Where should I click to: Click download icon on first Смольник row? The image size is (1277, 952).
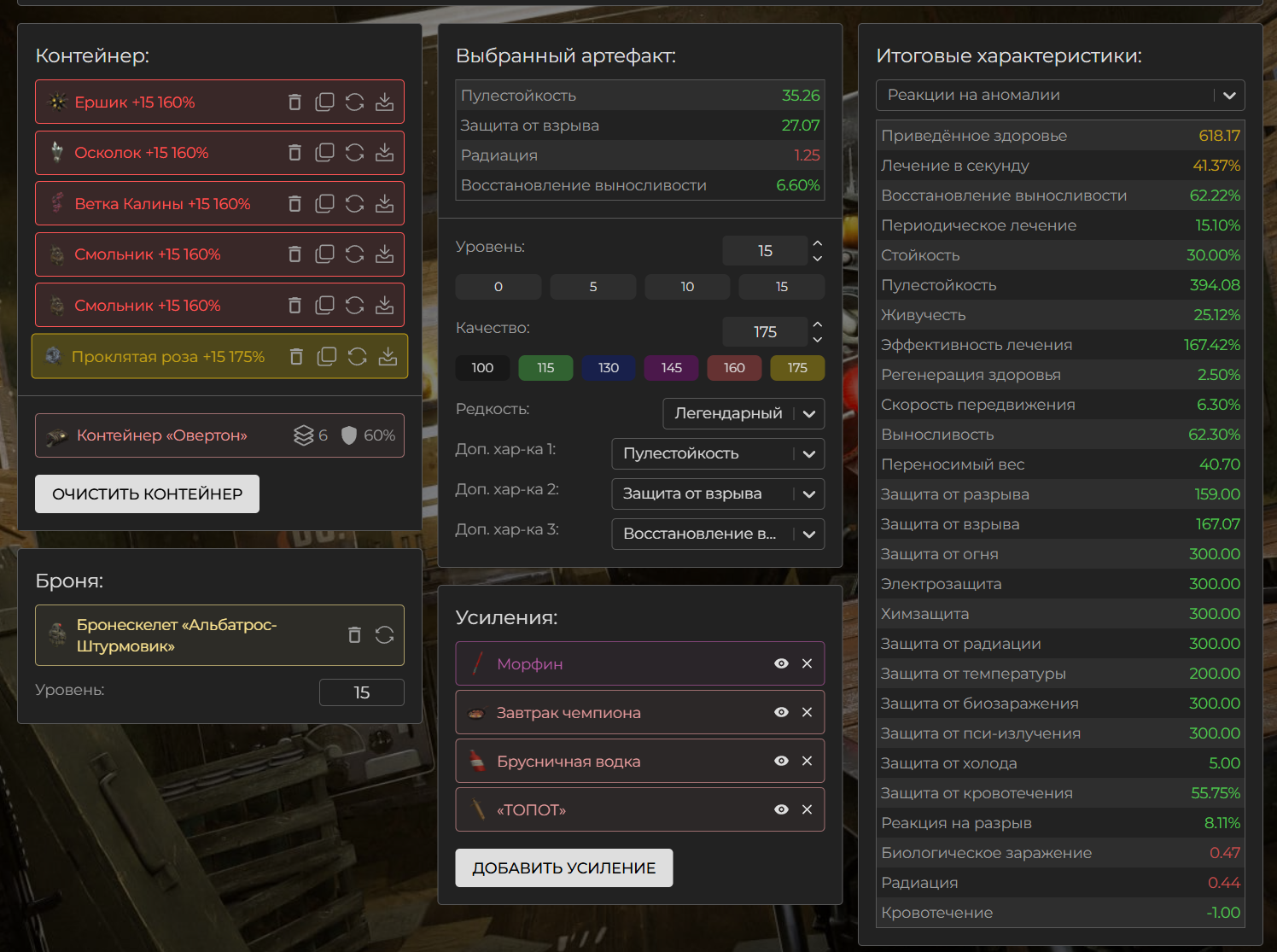[385, 254]
